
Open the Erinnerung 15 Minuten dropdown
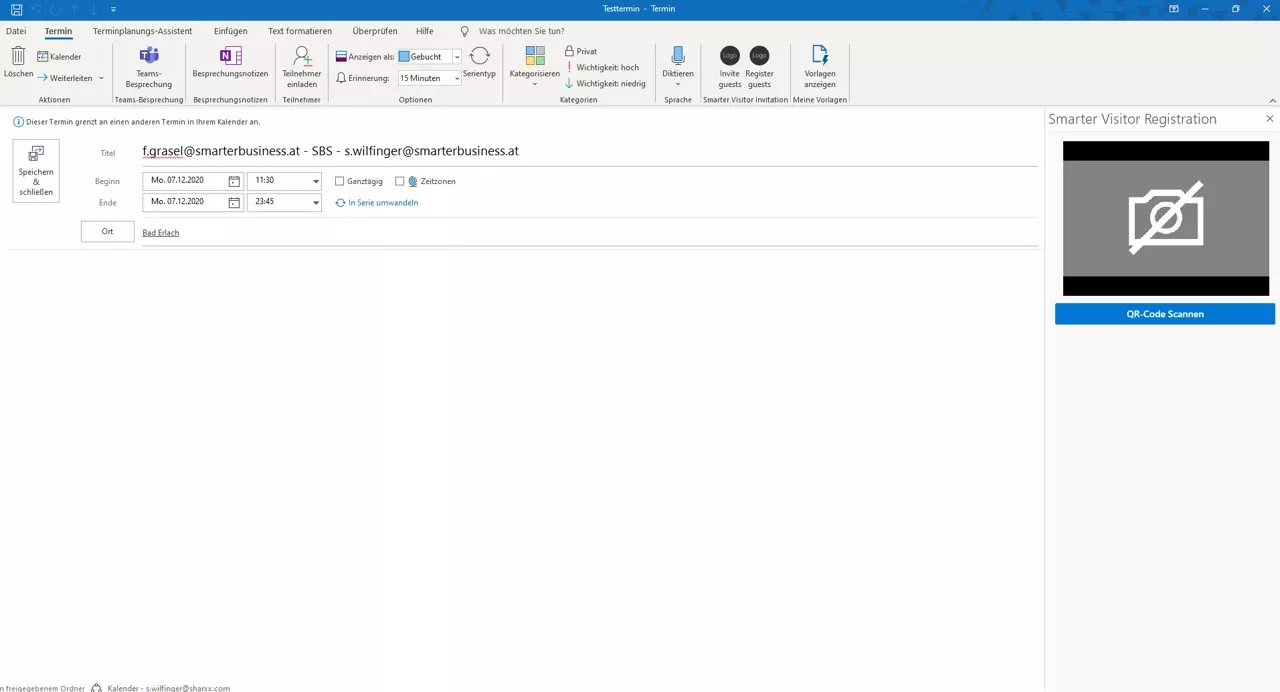(457, 78)
